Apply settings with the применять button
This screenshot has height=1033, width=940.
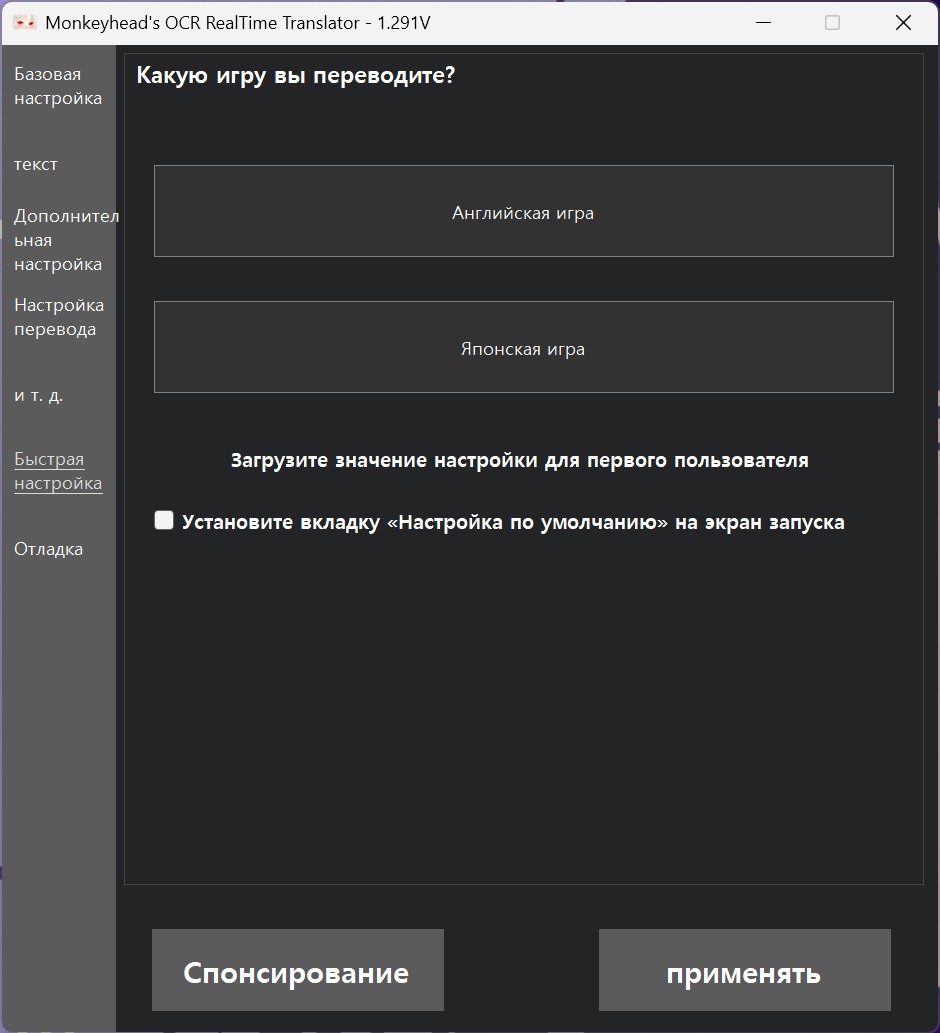744,970
